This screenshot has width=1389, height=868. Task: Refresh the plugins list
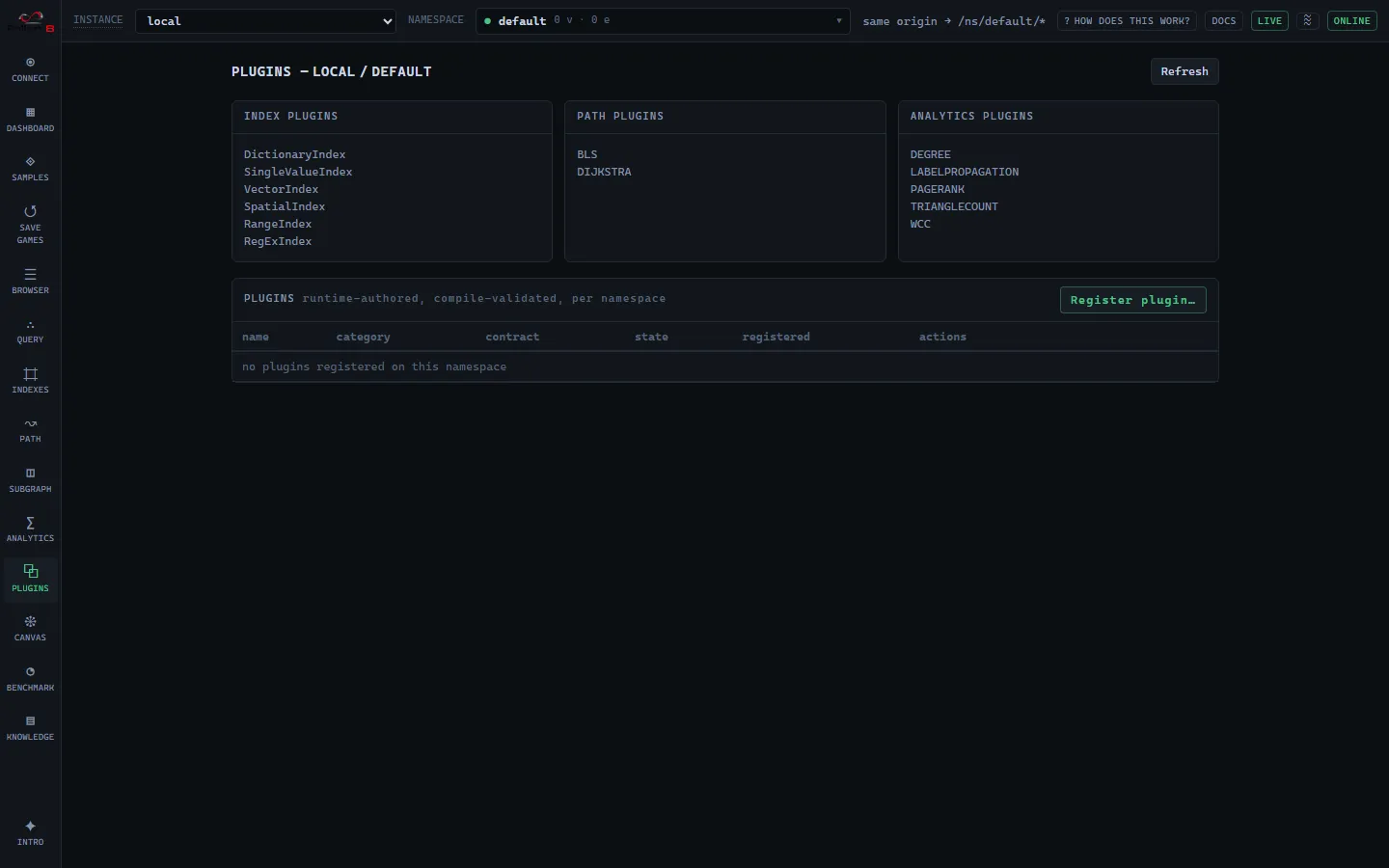tap(1185, 71)
